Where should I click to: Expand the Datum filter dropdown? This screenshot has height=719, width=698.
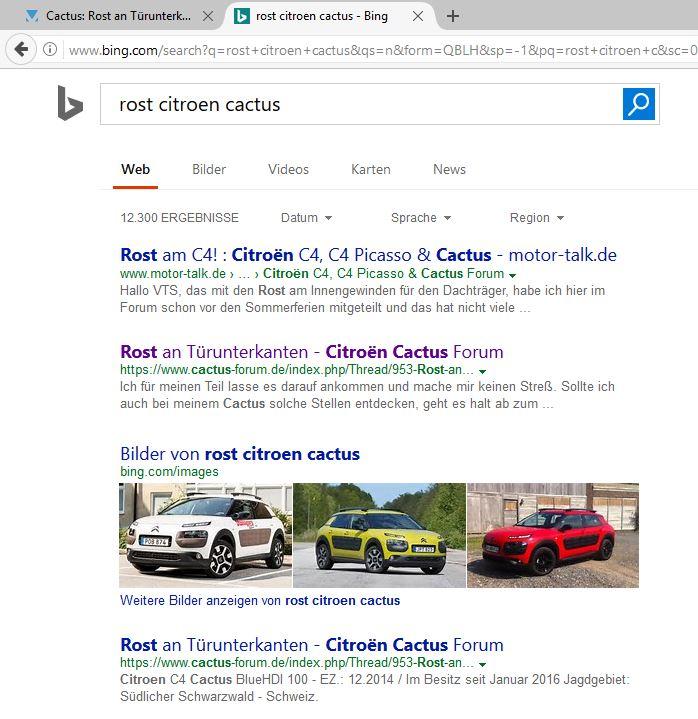click(x=306, y=217)
